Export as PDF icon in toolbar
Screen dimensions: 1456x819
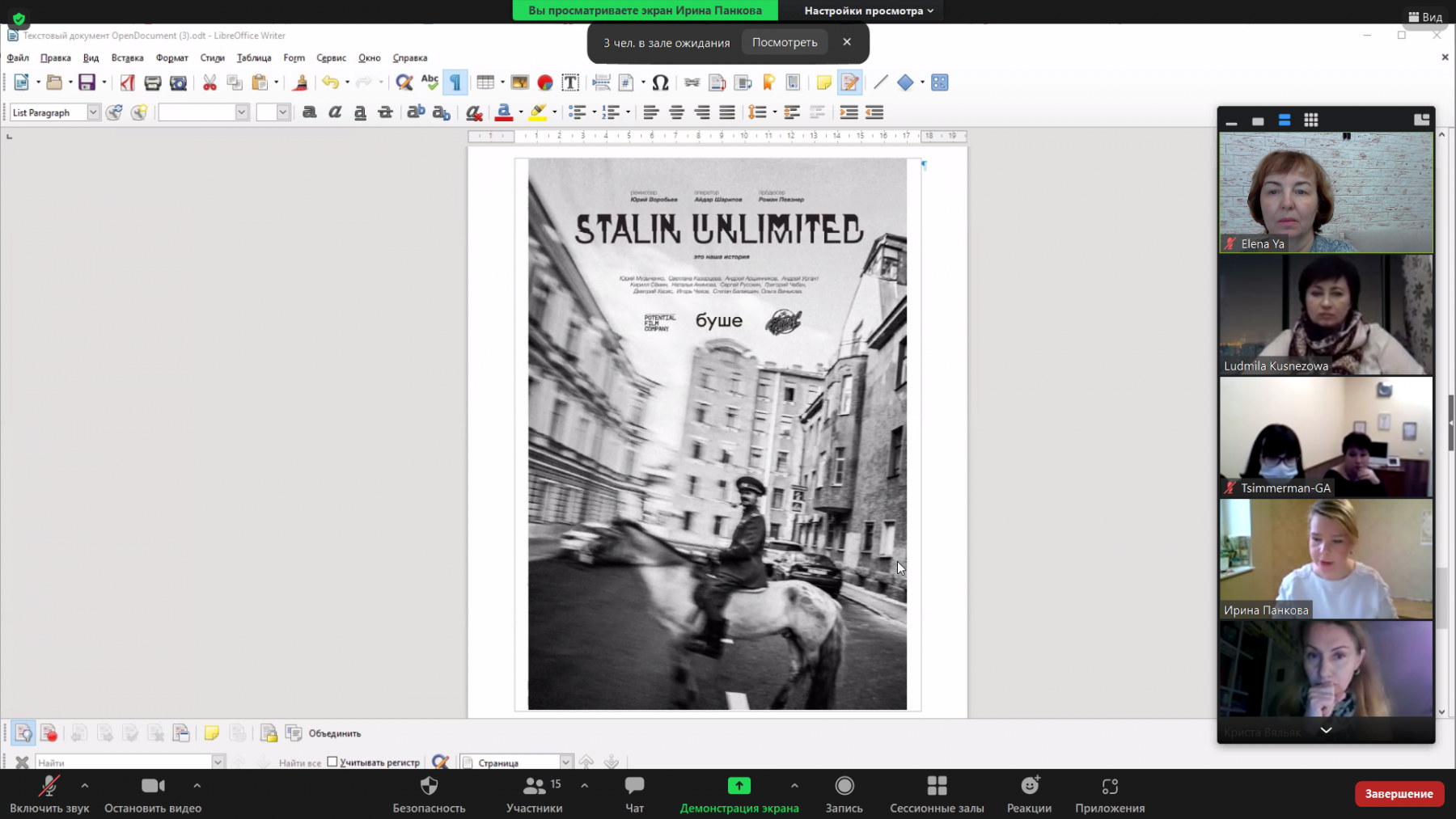pyautogui.click(x=127, y=82)
